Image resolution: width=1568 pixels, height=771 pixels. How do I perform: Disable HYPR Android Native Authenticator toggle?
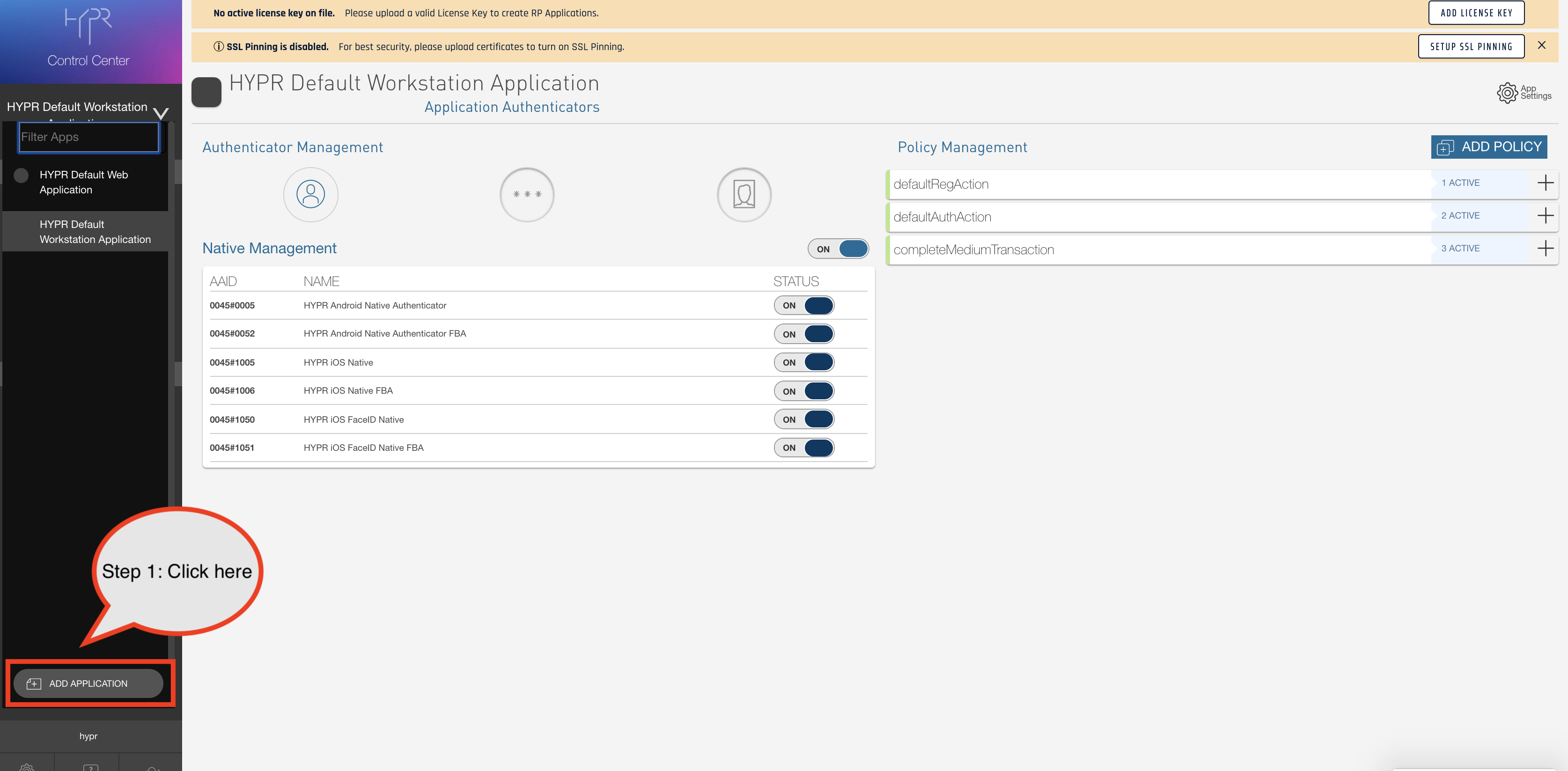click(803, 306)
